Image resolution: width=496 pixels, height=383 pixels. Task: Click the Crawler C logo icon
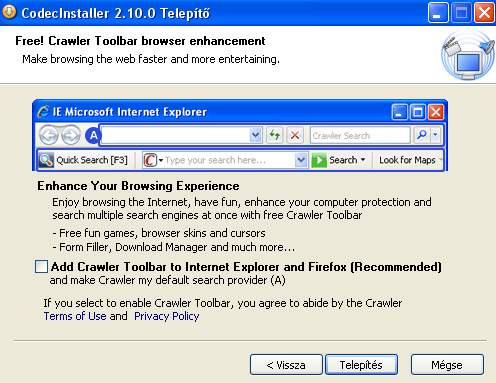pos(150,160)
